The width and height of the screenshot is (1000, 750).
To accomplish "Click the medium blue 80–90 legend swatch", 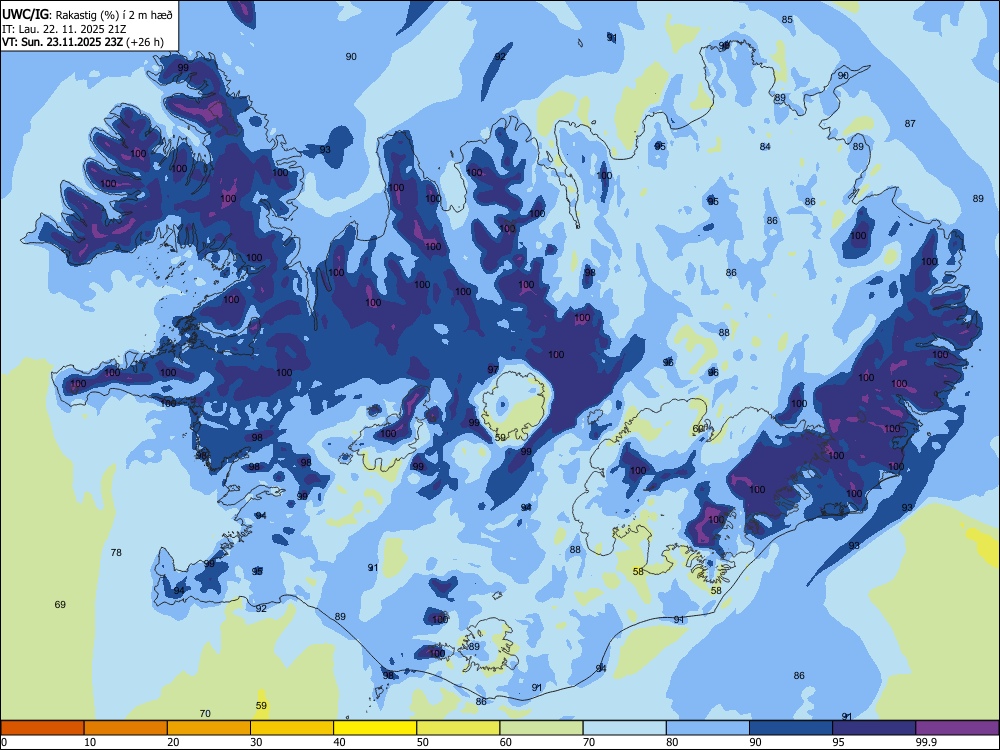I will click(708, 728).
